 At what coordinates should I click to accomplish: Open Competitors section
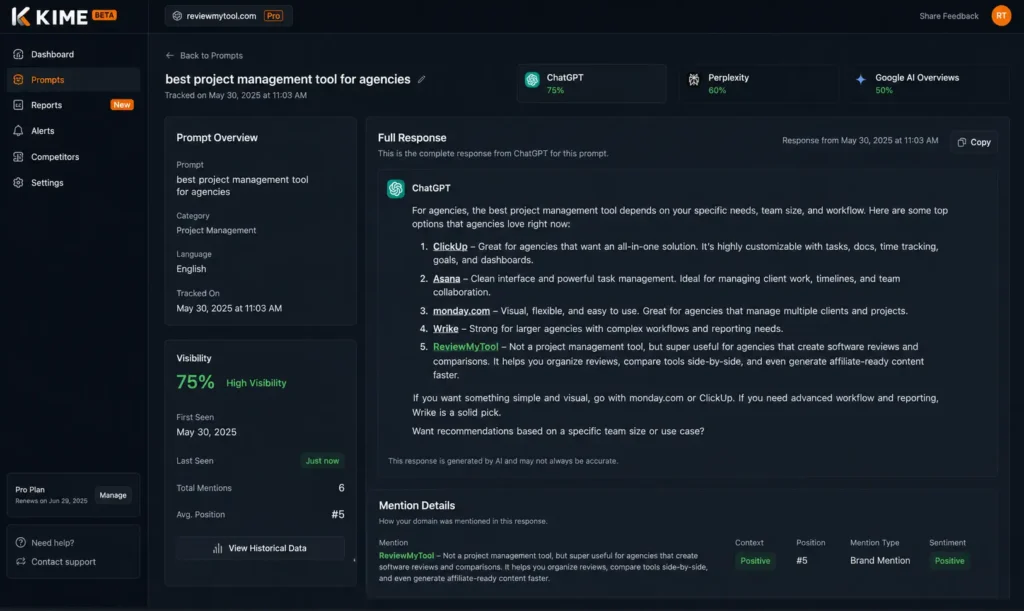(x=73, y=157)
